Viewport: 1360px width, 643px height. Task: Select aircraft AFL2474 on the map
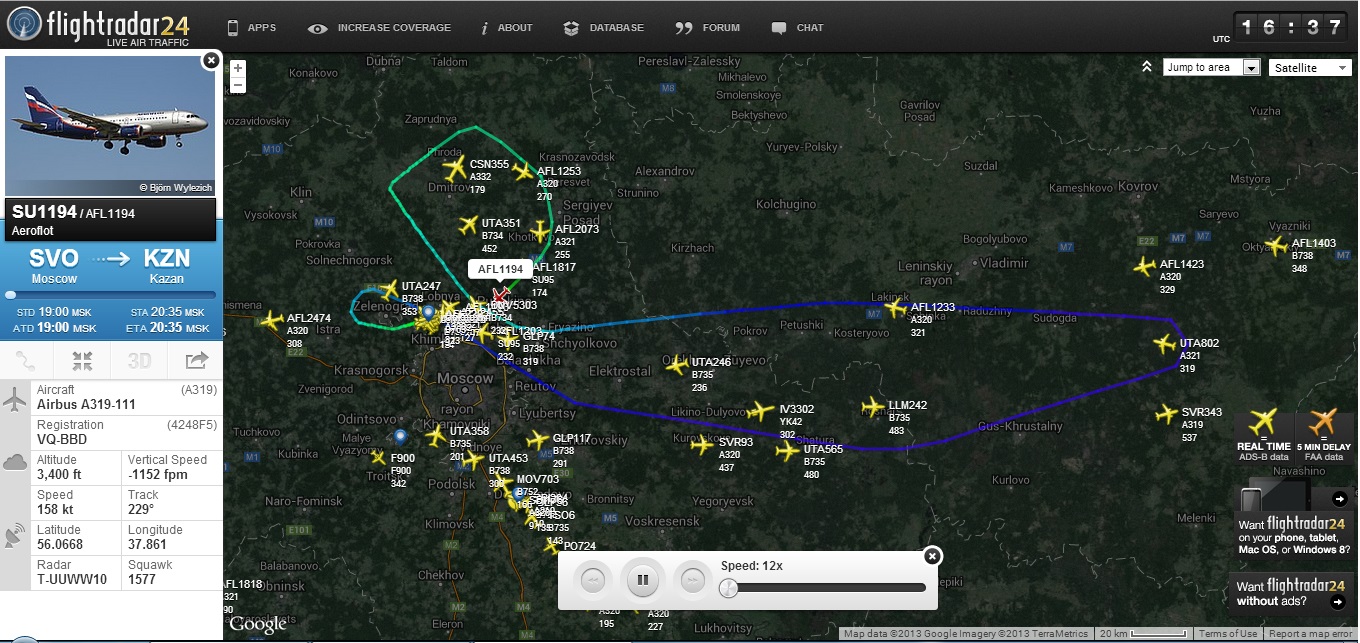[271, 321]
